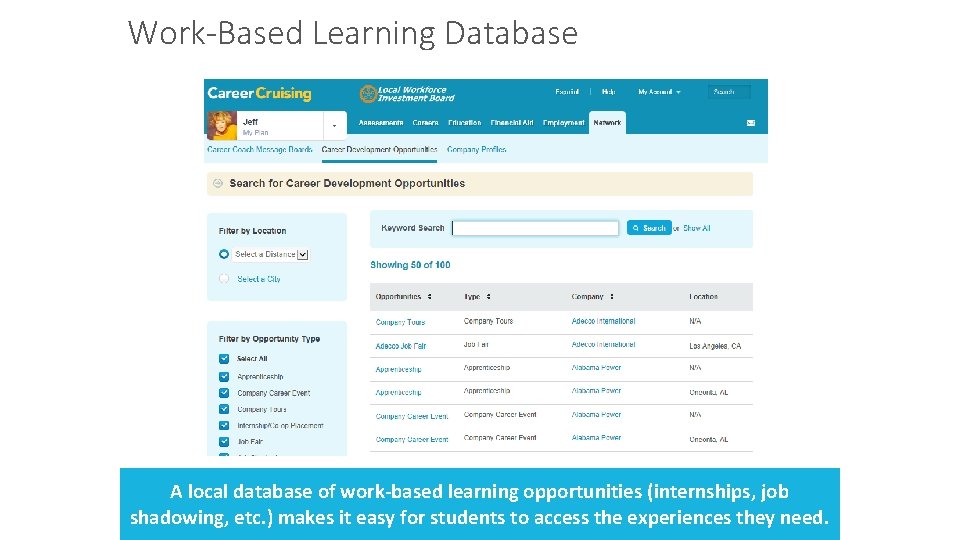Click the 'Filter by Location' heading
This screenshot has height=540, width=960.
252,231
